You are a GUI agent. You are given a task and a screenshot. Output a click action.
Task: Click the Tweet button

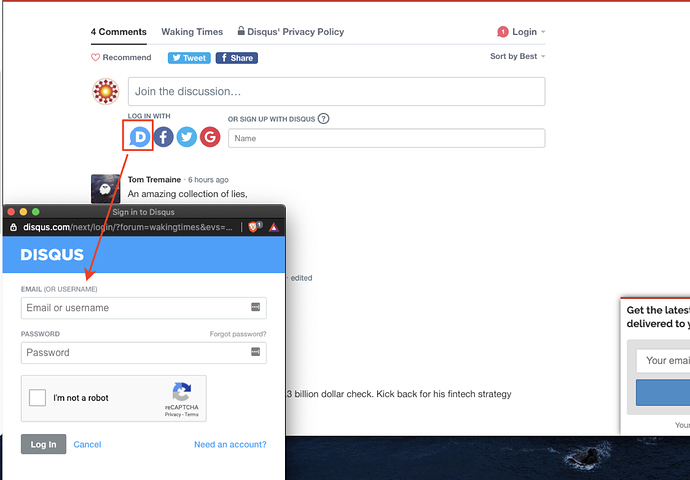[x=189, y=58]
